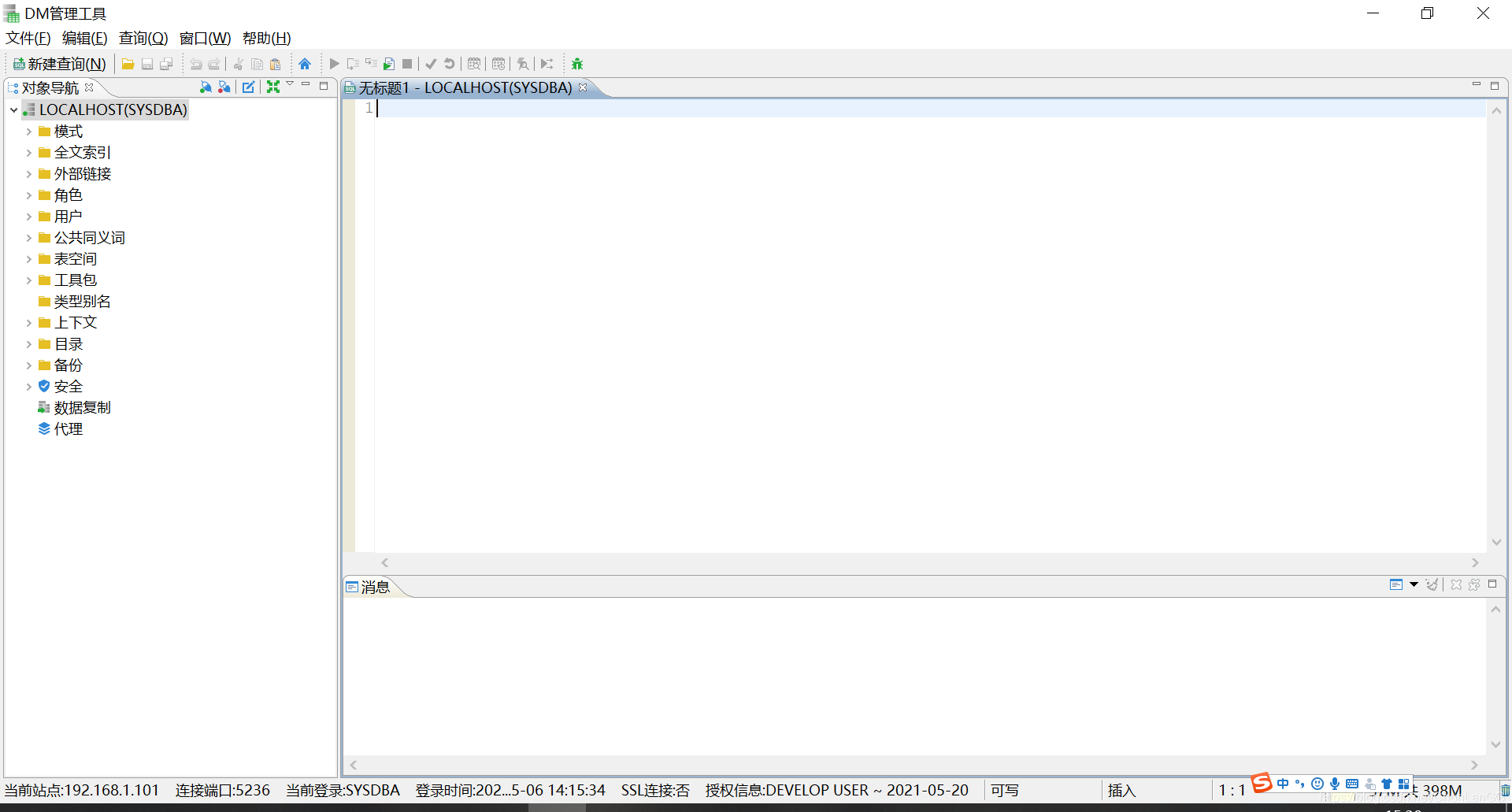
Task: Commit transaction with the checkmark icon
Action: (431, 64)
